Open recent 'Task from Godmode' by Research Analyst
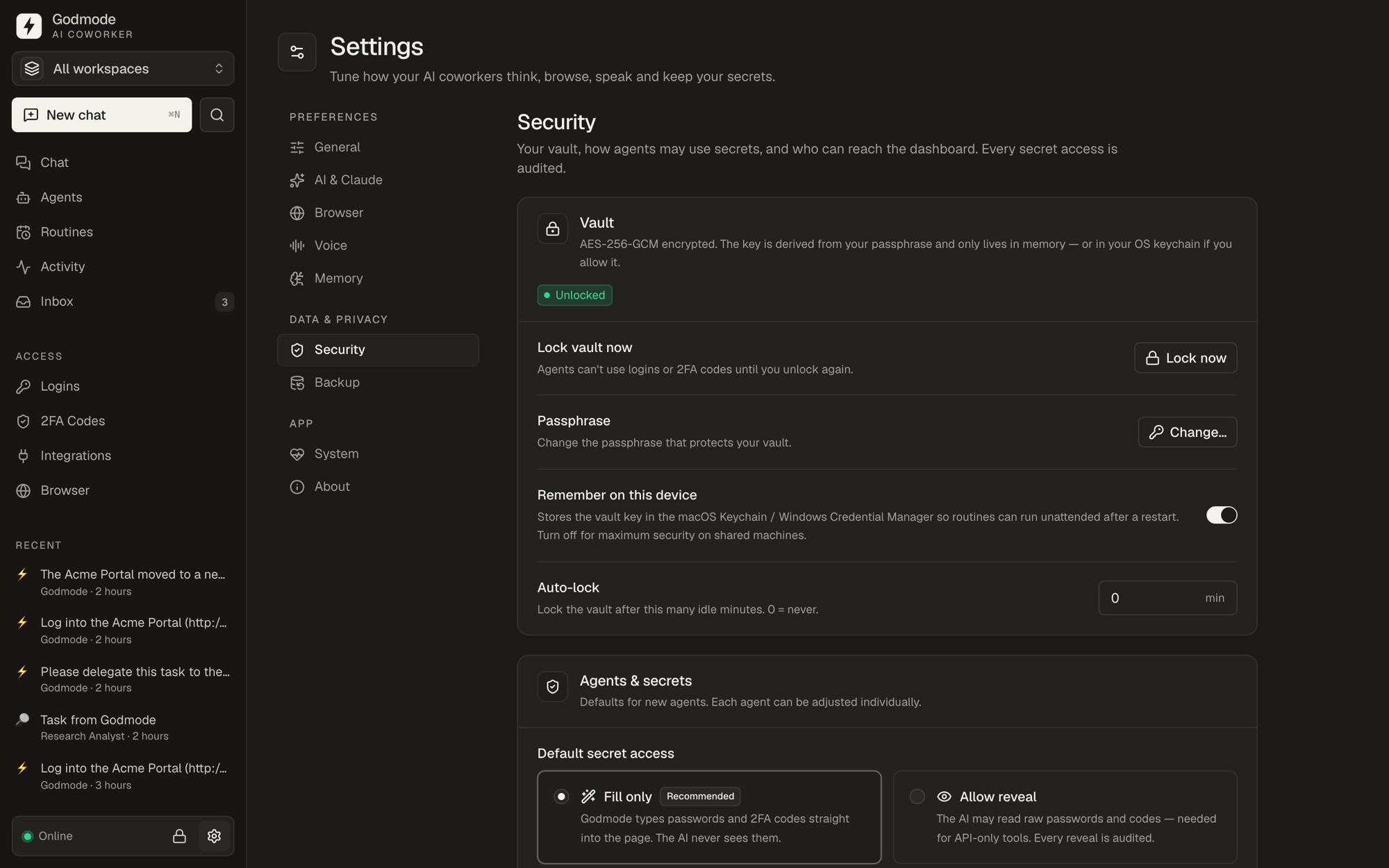1389x868 pixels. (x=123, y=727)
